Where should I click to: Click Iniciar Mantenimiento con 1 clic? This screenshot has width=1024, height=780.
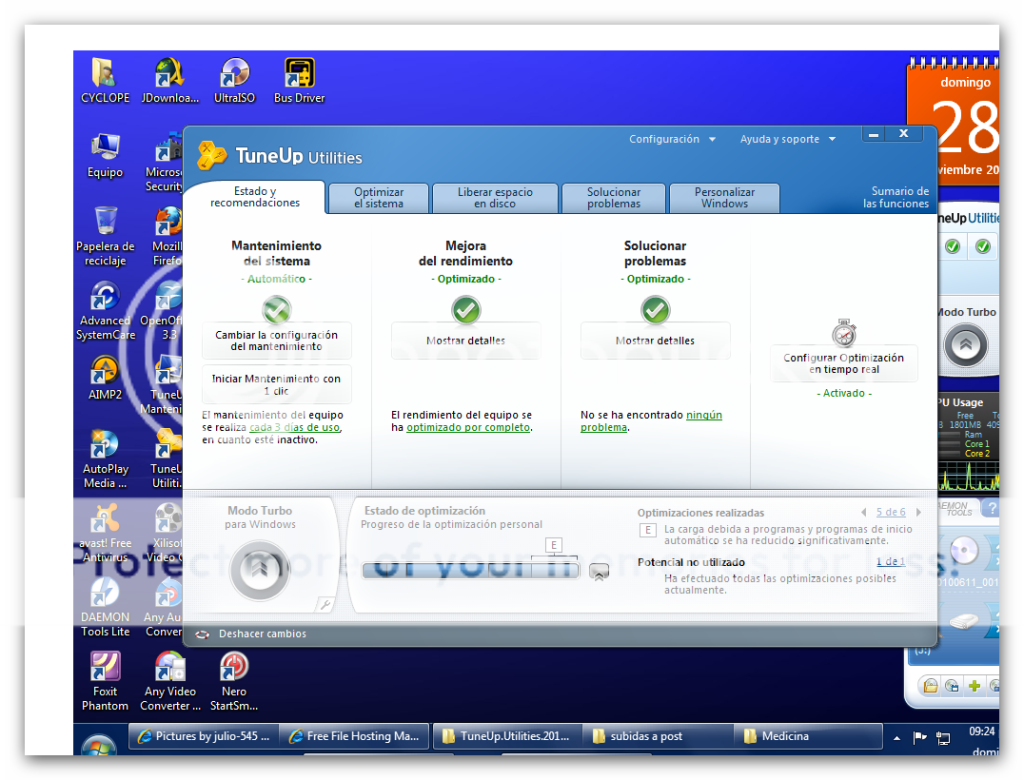pos(276,385)
